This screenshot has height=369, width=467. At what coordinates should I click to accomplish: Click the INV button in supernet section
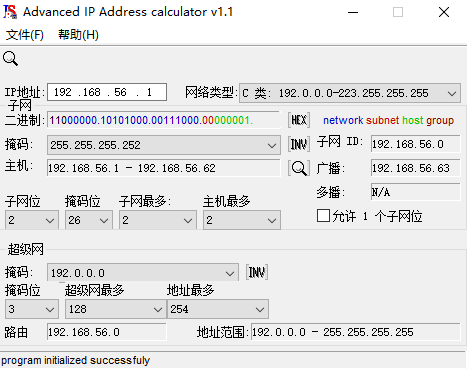pos(257,272)
